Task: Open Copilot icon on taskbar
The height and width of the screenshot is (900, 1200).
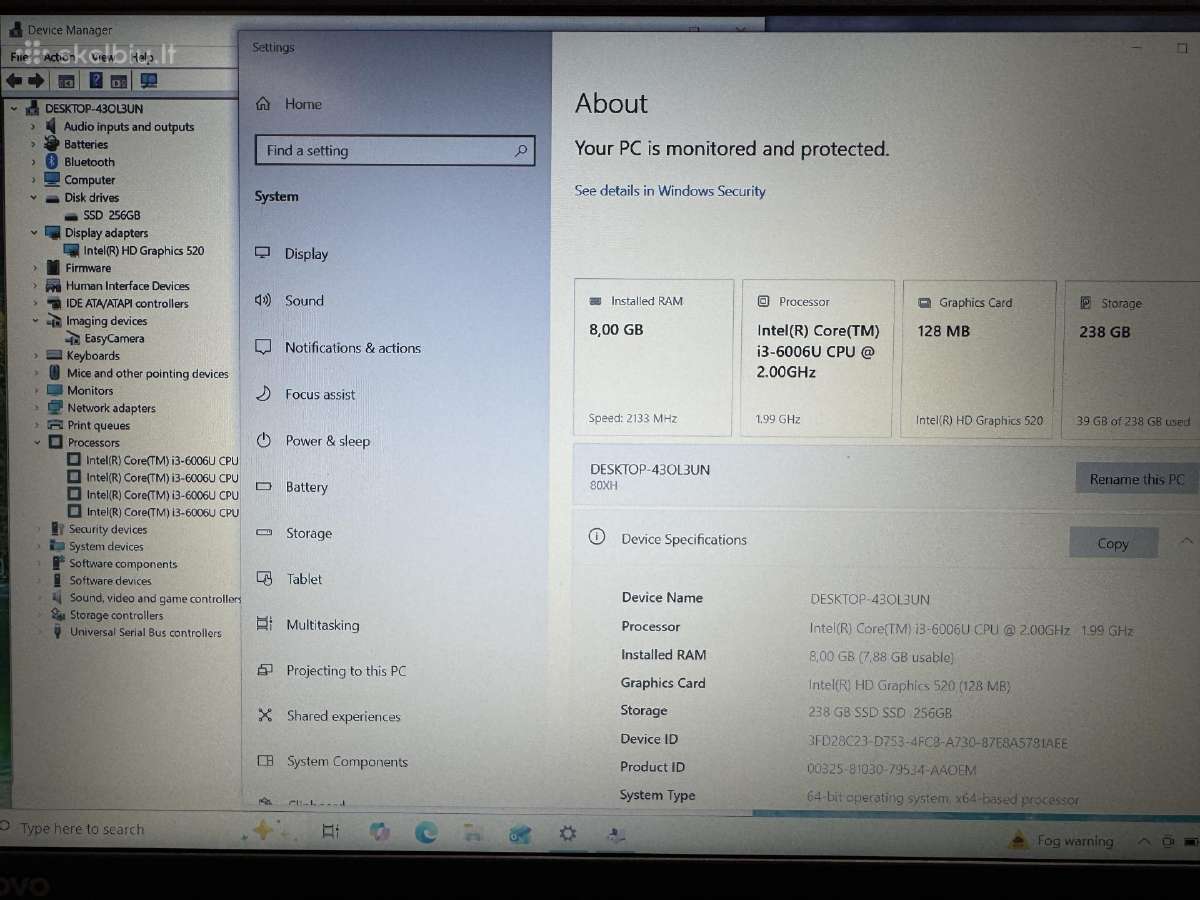Action: click(x=379, y=832)
